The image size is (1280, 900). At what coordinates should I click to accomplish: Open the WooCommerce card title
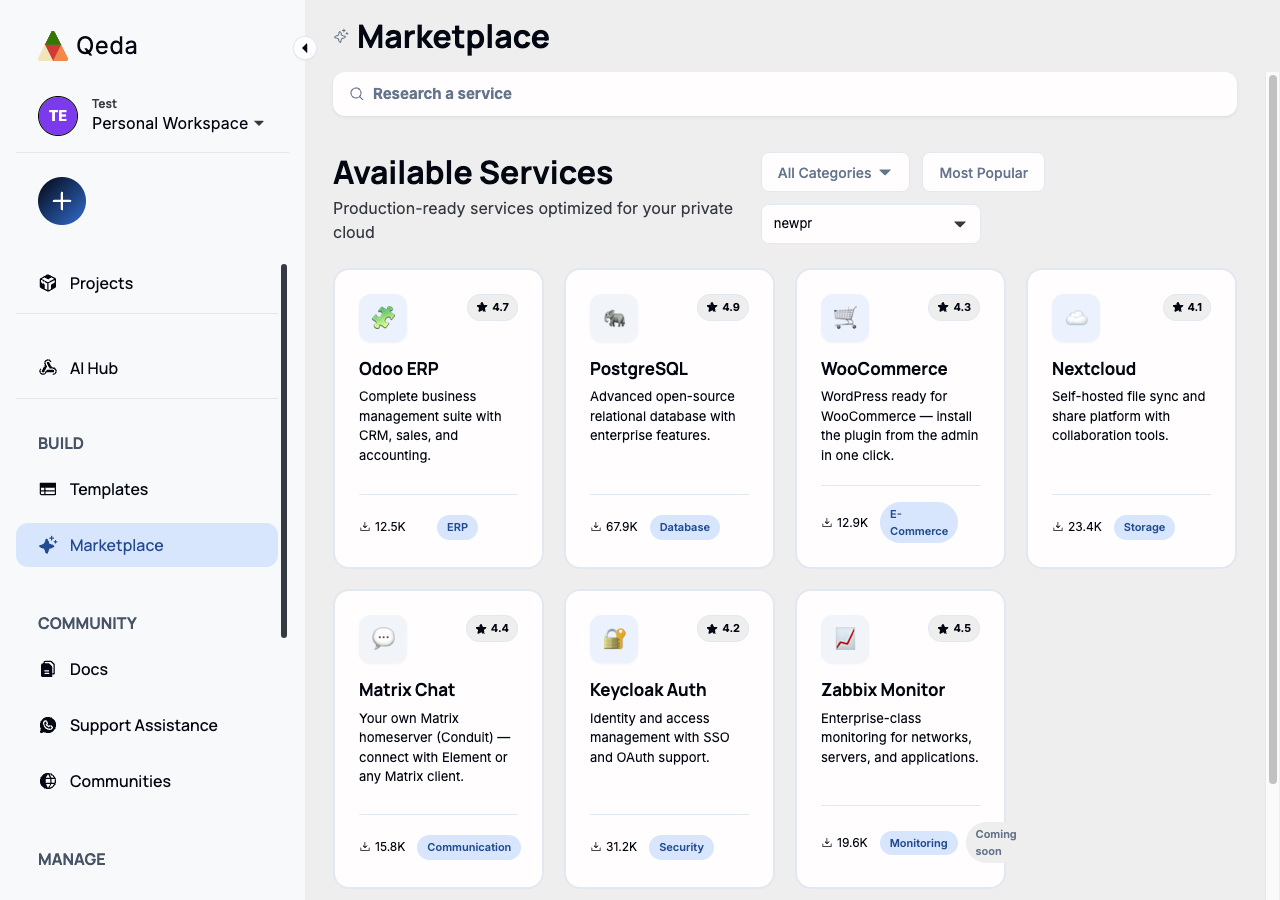(884, 368)
